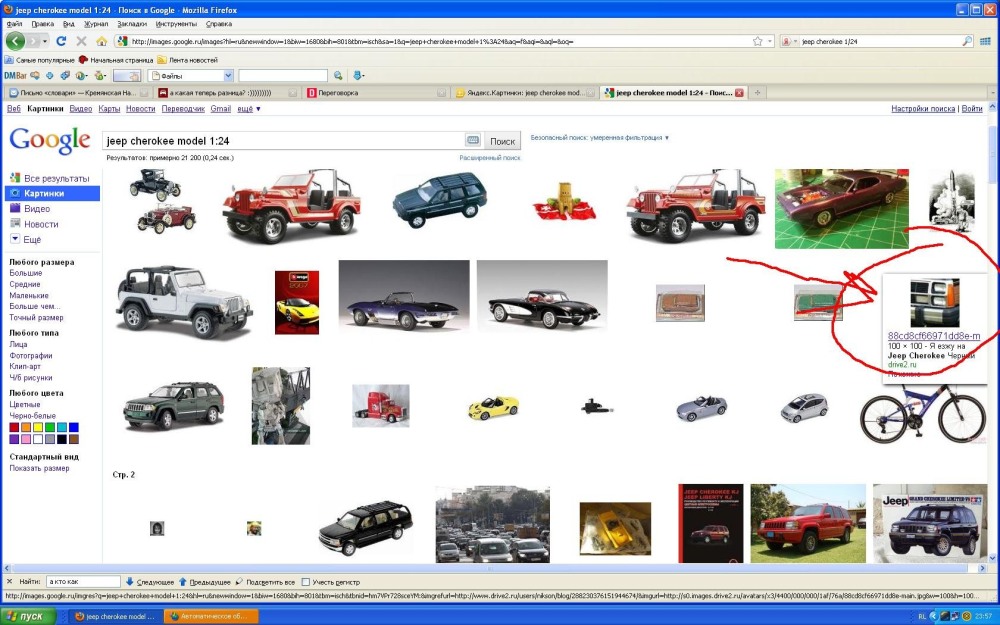Click the bookmark star in address bar
Viewport: 1000px width, 625px height.
pos(756,41)
